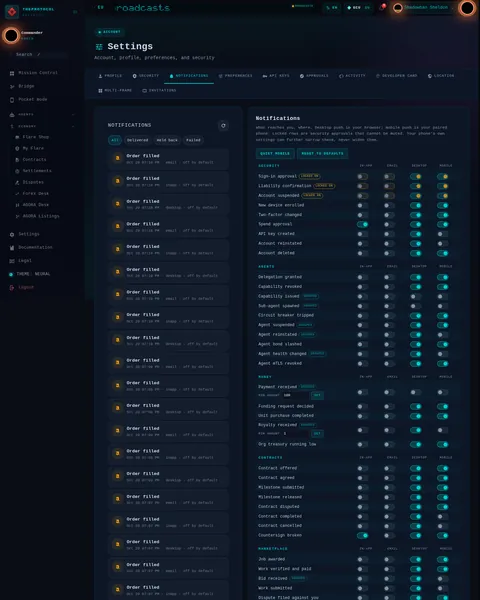Toggle Account deleted Email notifications
The height and width of the screenshot is (600, 480).
pyautogui.click(x=389, y=253)
